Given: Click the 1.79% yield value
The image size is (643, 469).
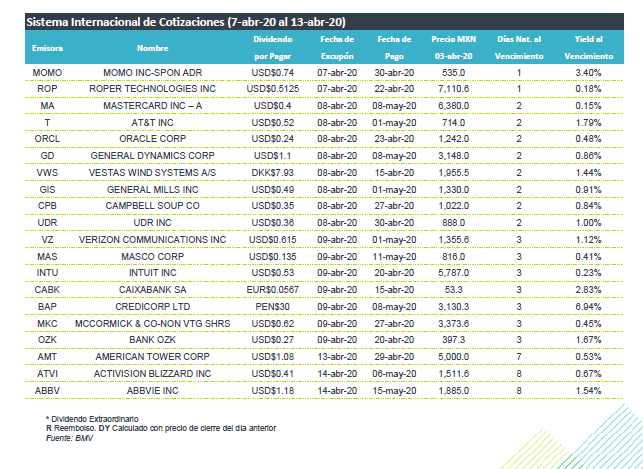Looking at the screenshot, I should pos(588,123).
